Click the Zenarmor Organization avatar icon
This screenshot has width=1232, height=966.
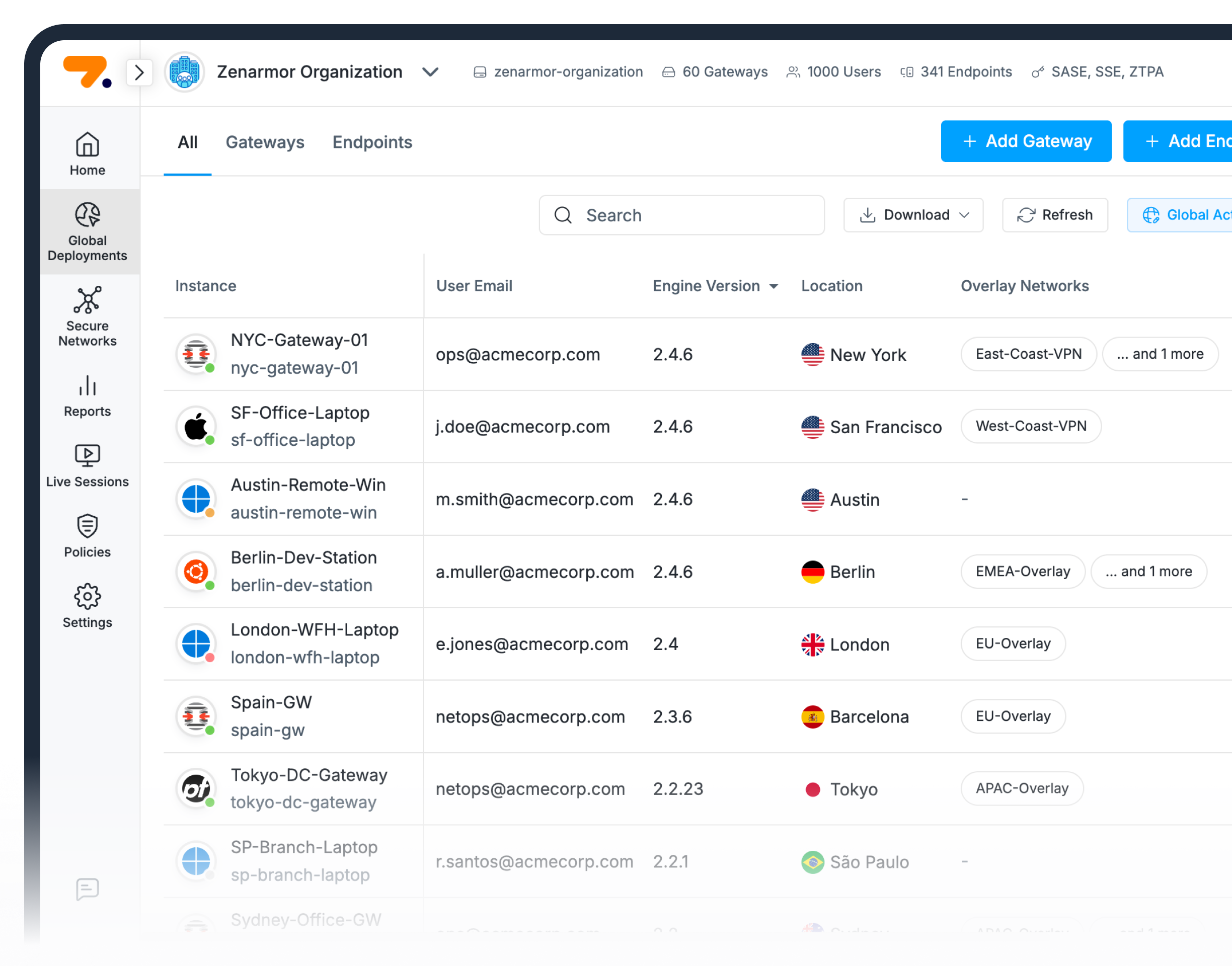(184, 72)
